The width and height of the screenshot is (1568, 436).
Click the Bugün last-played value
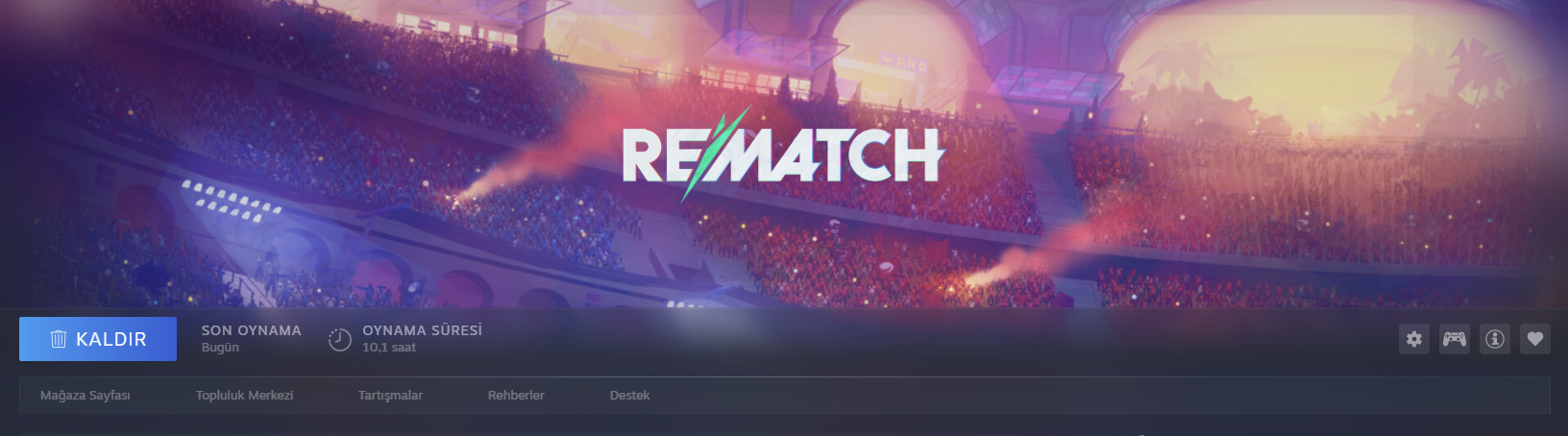coord(220,348)
